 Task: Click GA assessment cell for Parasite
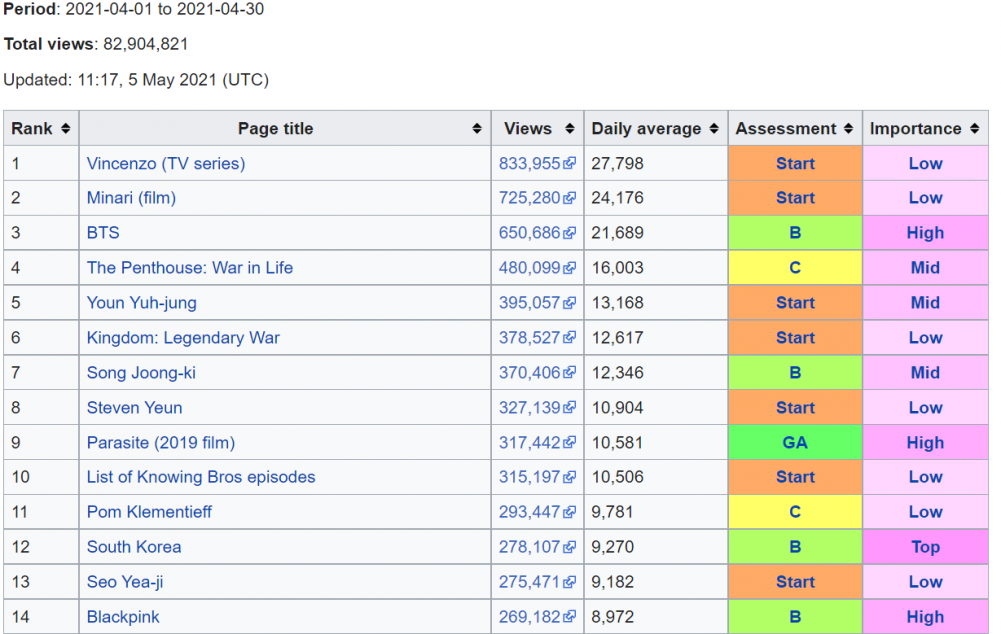click(x=795, y=442)
